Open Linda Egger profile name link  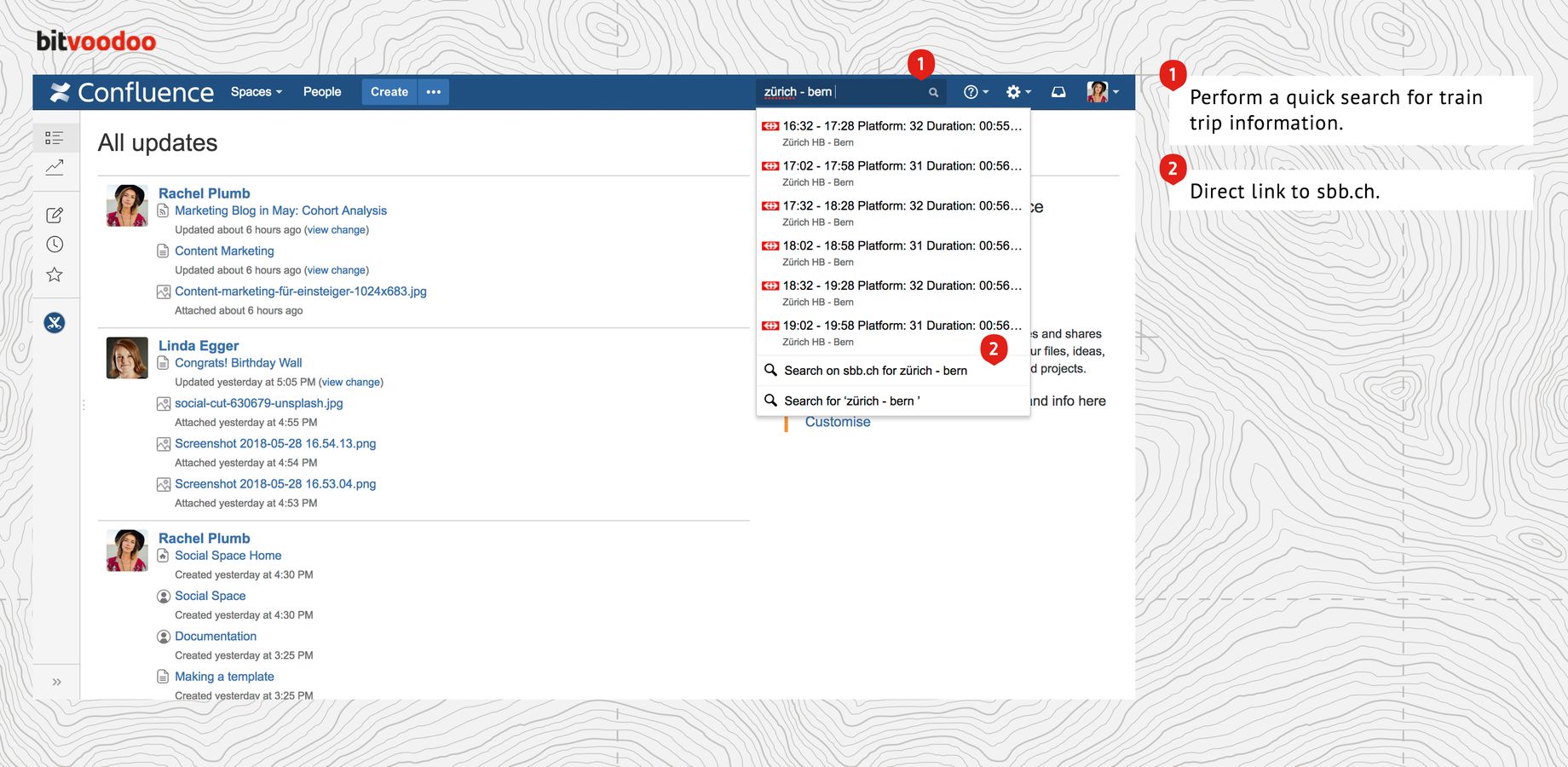point(199,345)
